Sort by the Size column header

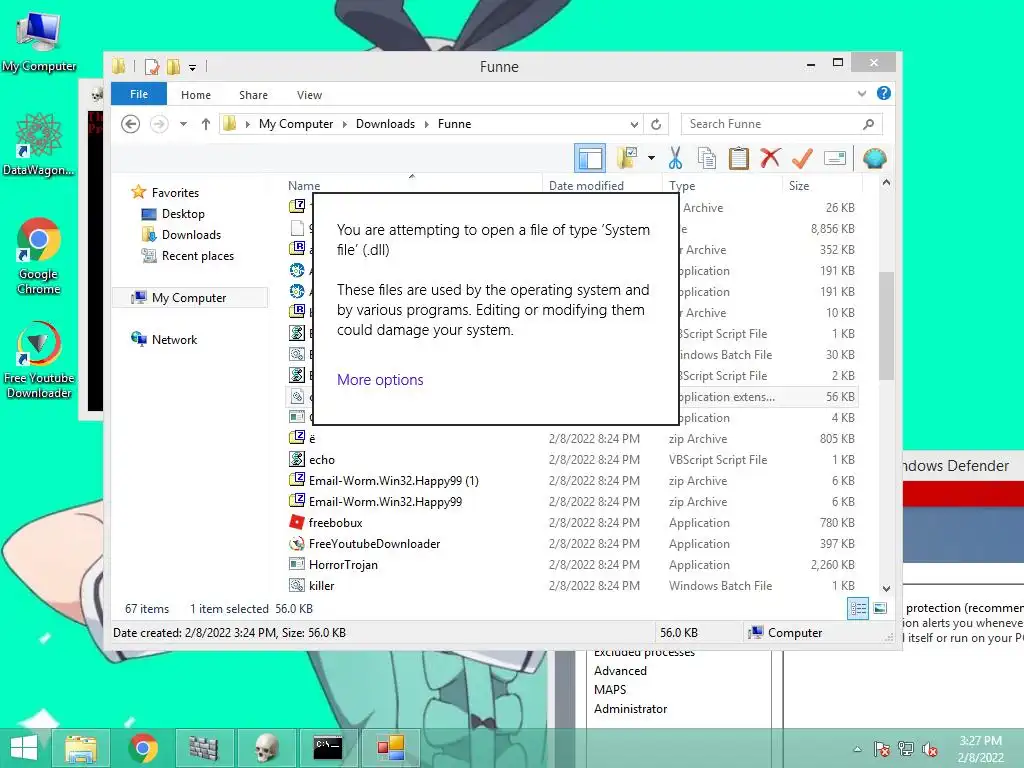pos(799,185)
